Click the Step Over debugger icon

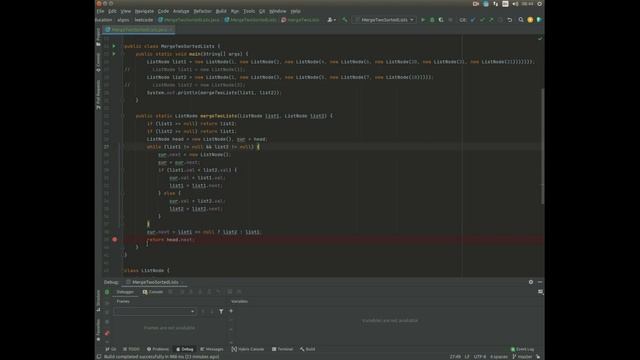point(182,292)
